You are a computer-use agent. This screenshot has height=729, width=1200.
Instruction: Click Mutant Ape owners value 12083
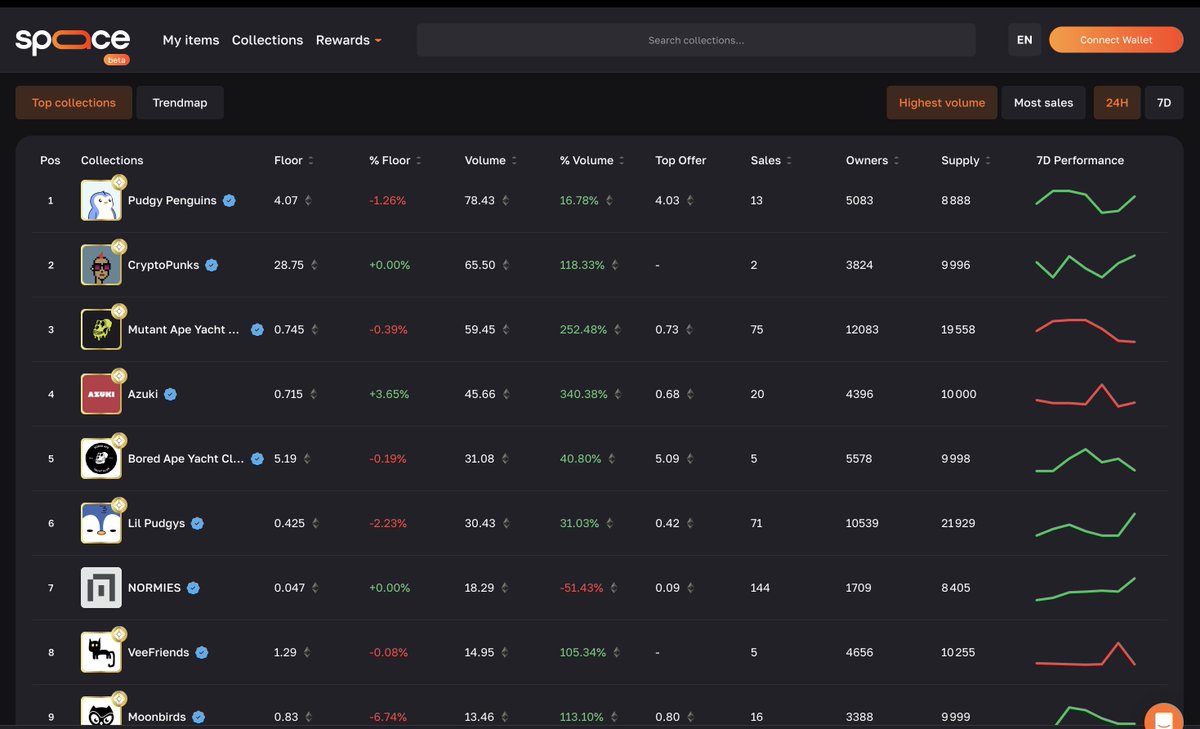click(x=862, y=330)
